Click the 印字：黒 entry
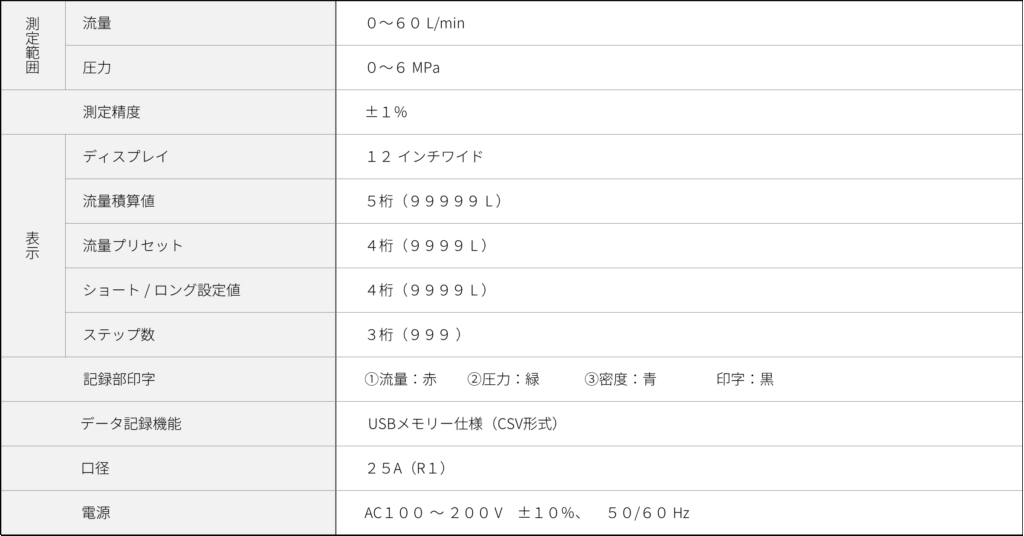 745,379
